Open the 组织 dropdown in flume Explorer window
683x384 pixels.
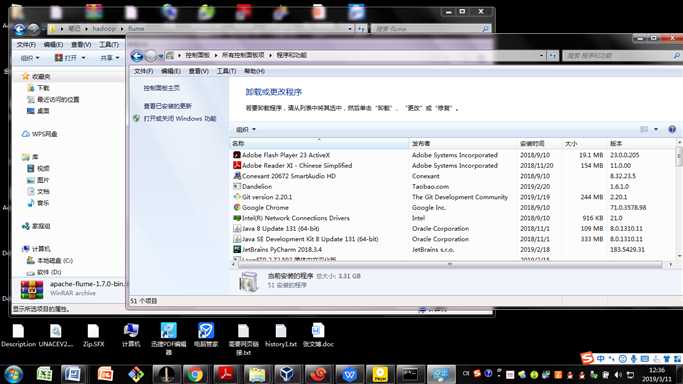pos(30,58)
